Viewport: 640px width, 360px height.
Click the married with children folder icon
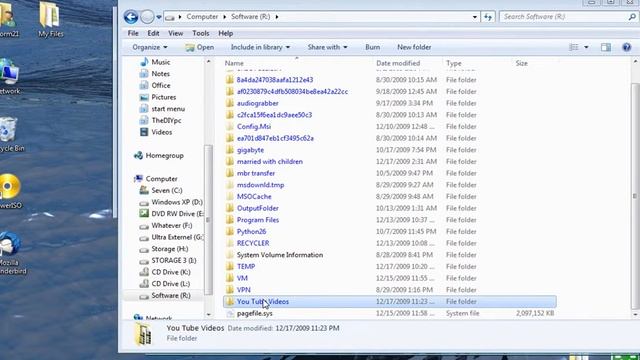pyautogui.click(x=230, y=162)
